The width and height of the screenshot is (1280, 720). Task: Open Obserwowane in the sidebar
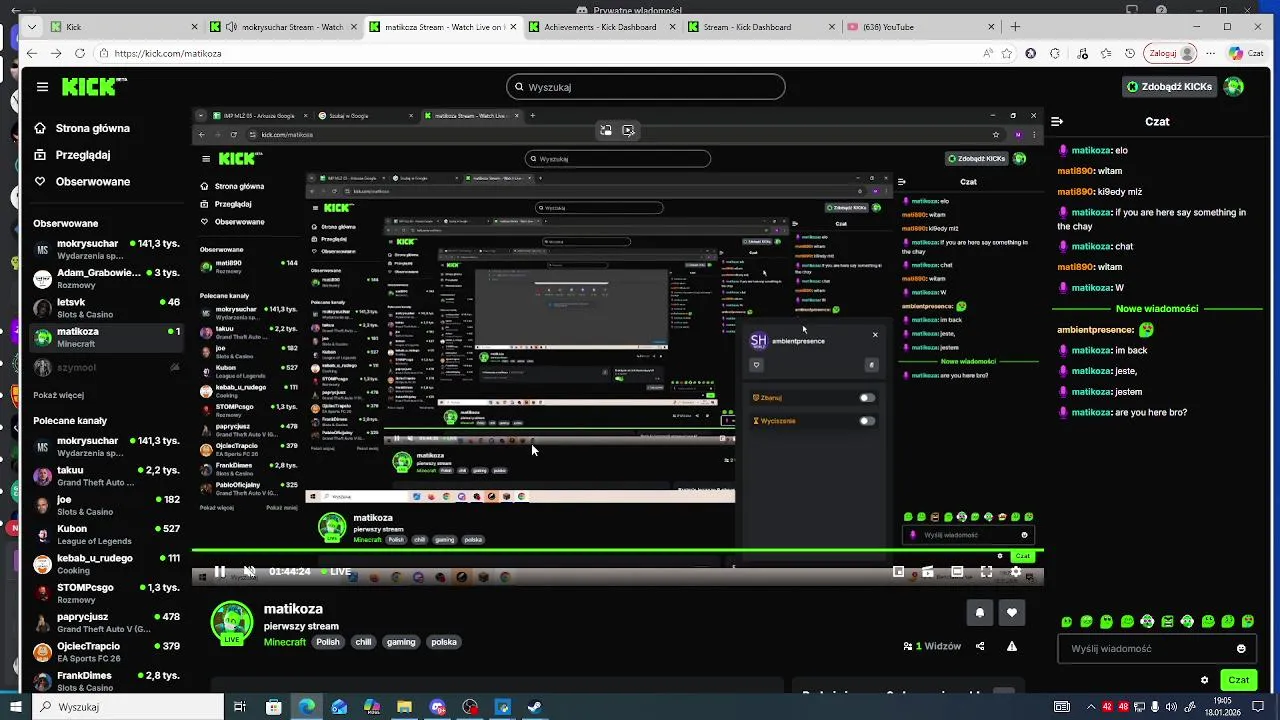tap(82, 182)
